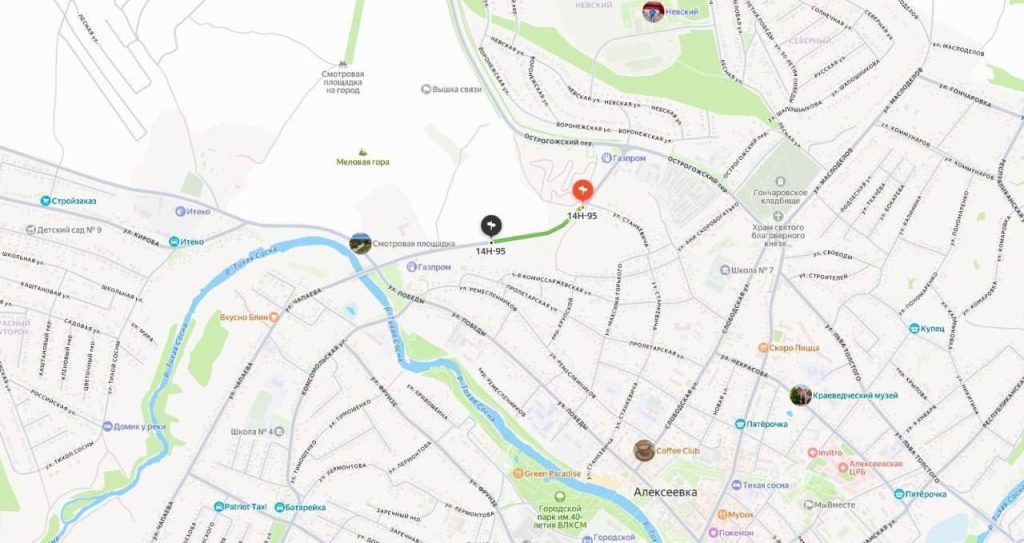Open the Смотровая площадка photo marker
This screenshot has width=1024, height=543.
[x=360, y=243]
